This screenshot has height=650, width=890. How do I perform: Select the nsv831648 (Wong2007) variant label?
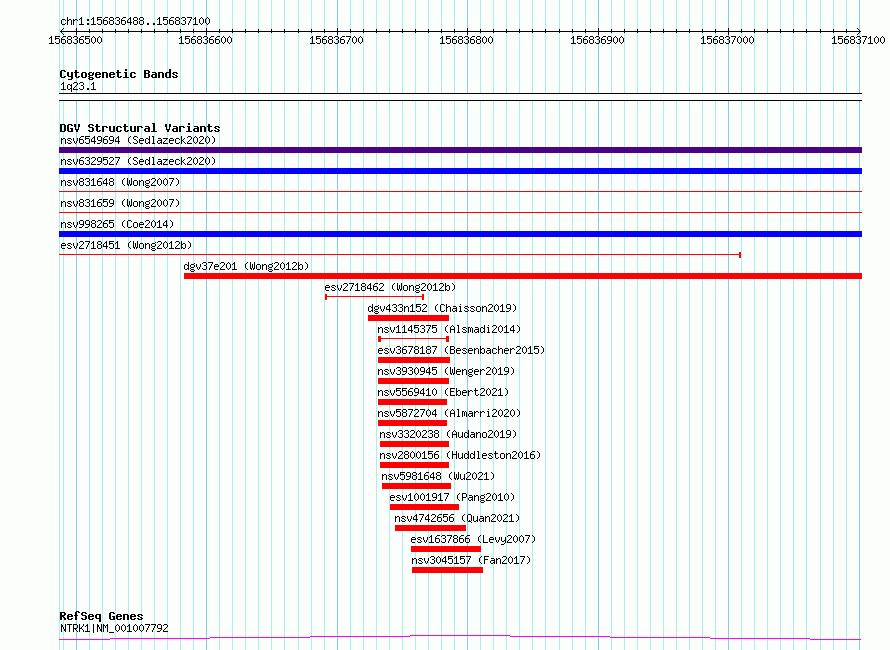pos(120,182)
